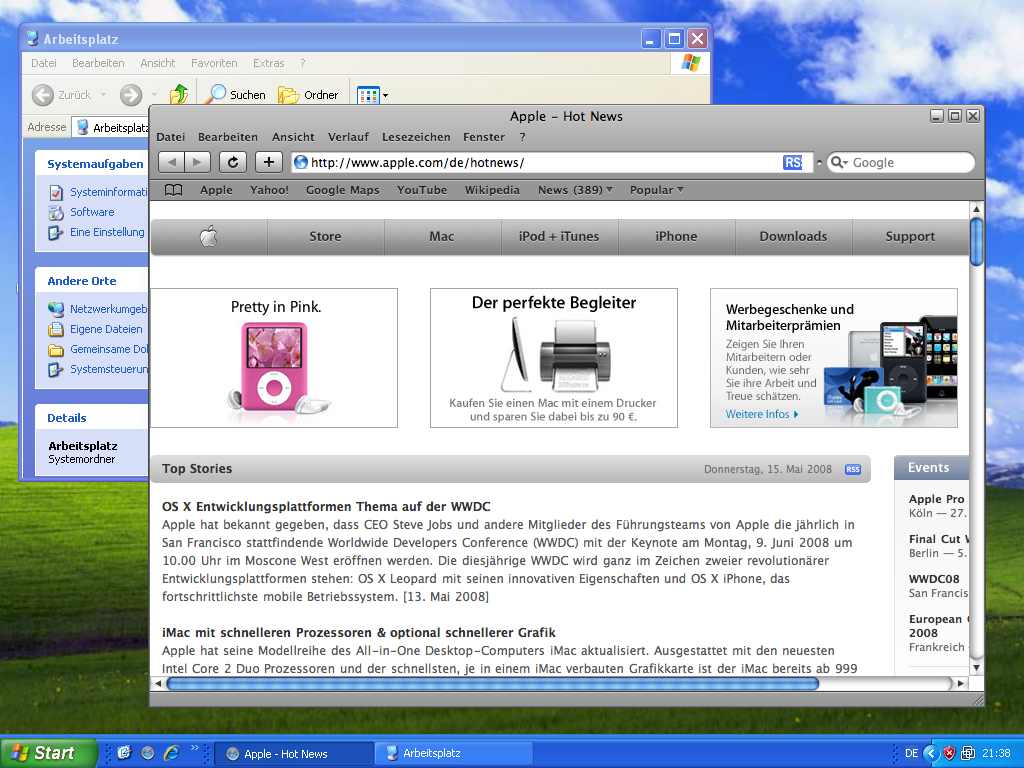Click the Weitere Infos link
Screen dimensions: 1024x768
pyautogui.click(x=761, y=414)
